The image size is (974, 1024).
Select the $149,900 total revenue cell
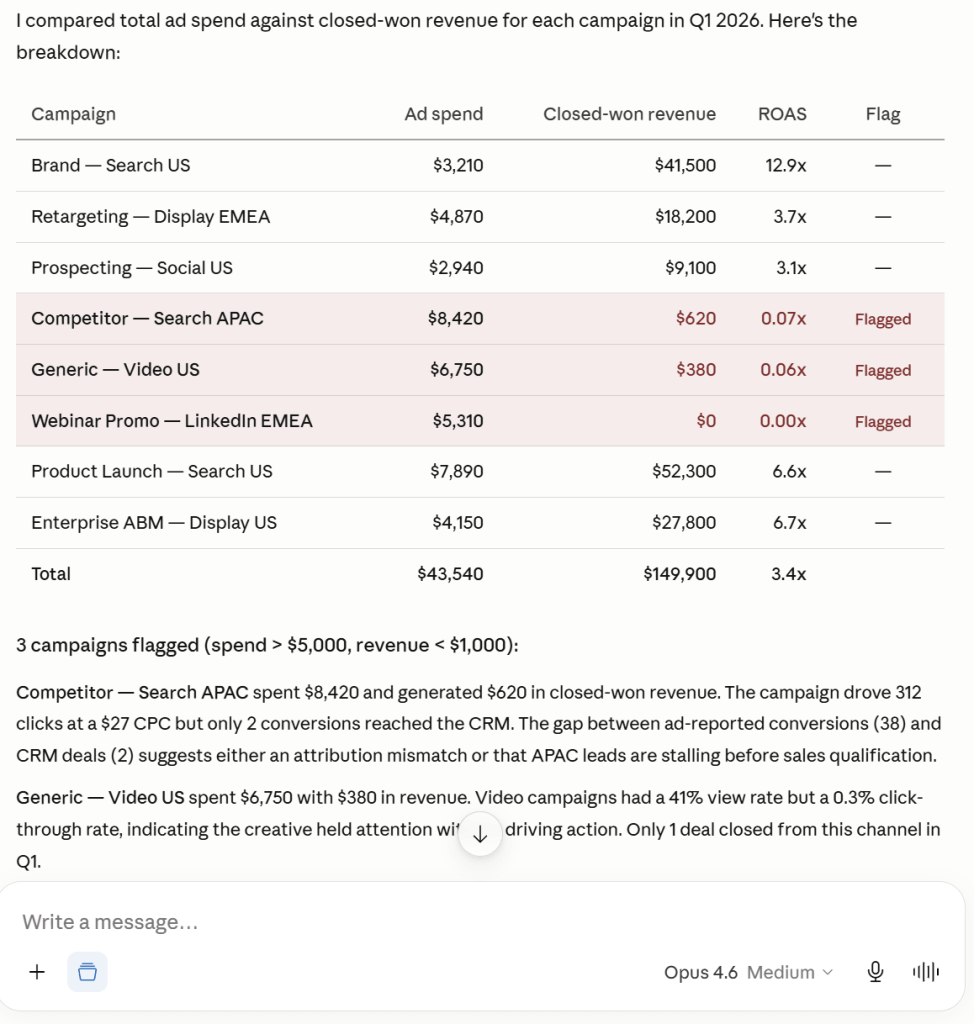pyautogui.click(x=680, y=573)
